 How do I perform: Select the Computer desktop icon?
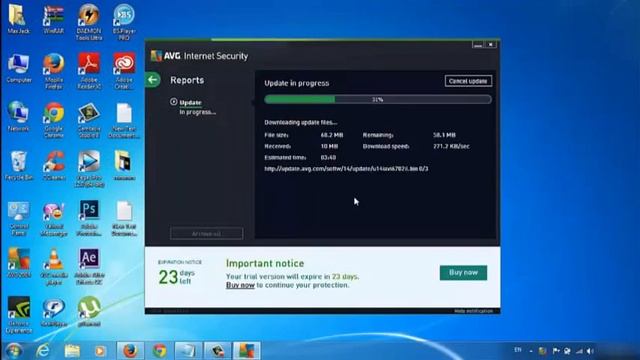pos(18,68)
